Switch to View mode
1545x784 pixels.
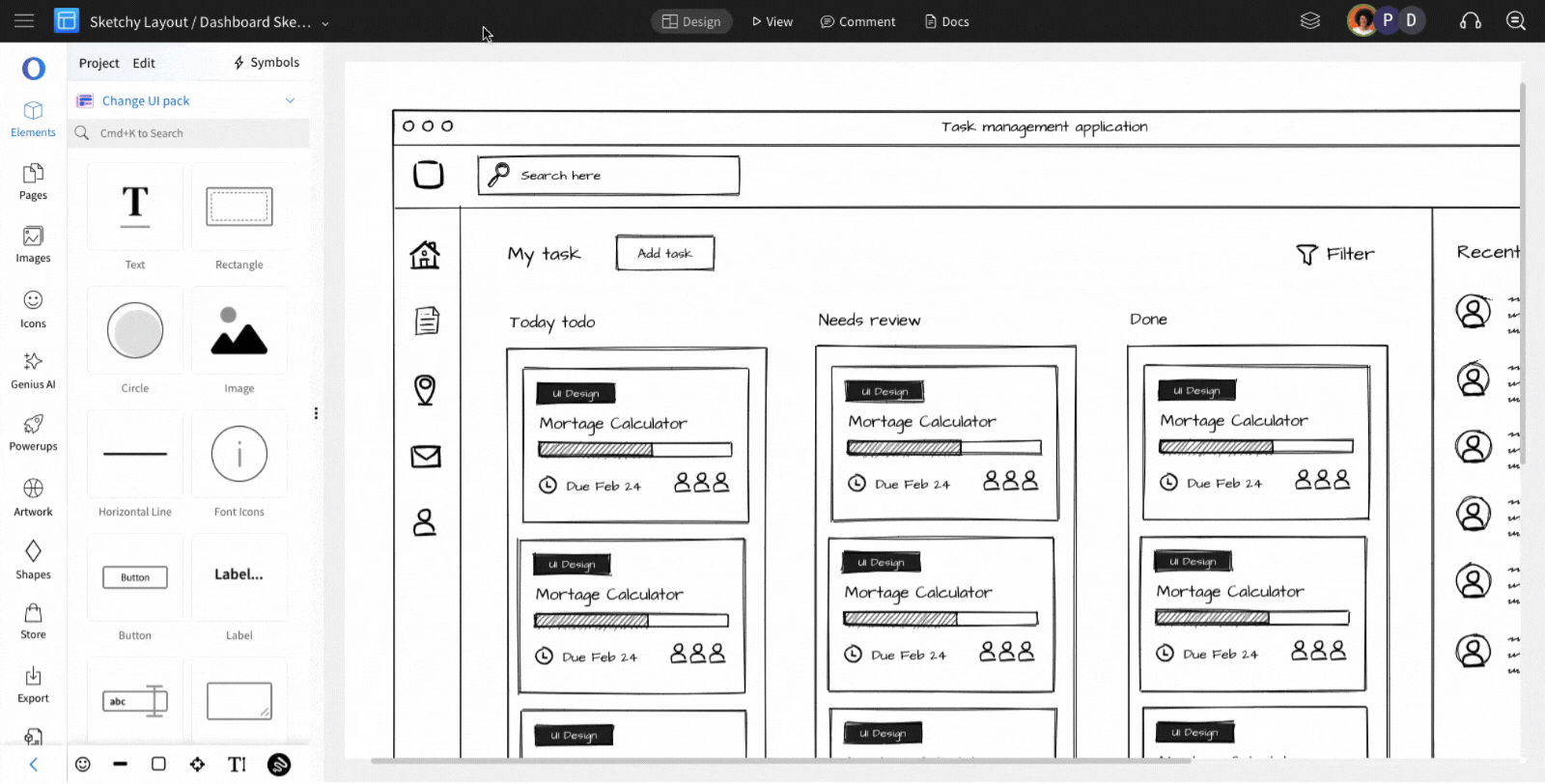[x=772, y=21]
